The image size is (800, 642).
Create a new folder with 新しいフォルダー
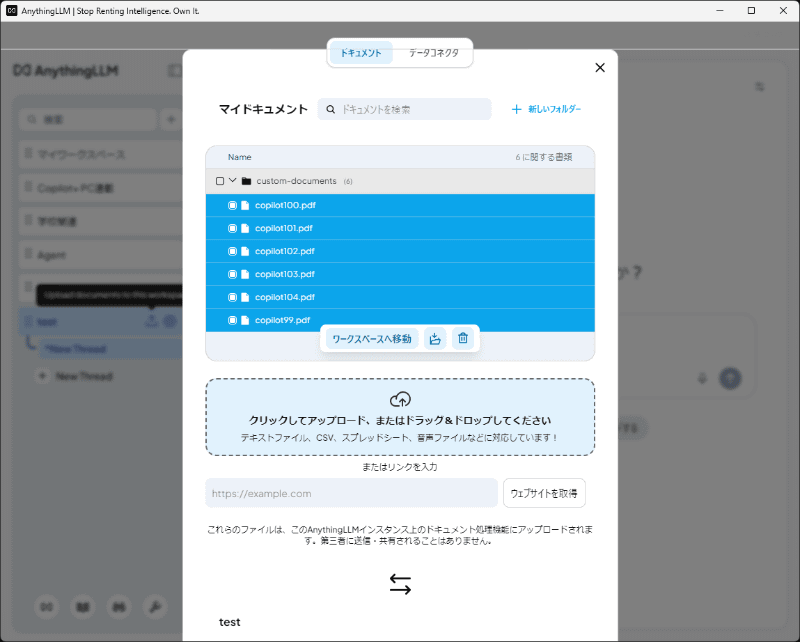tap(546, 109)
